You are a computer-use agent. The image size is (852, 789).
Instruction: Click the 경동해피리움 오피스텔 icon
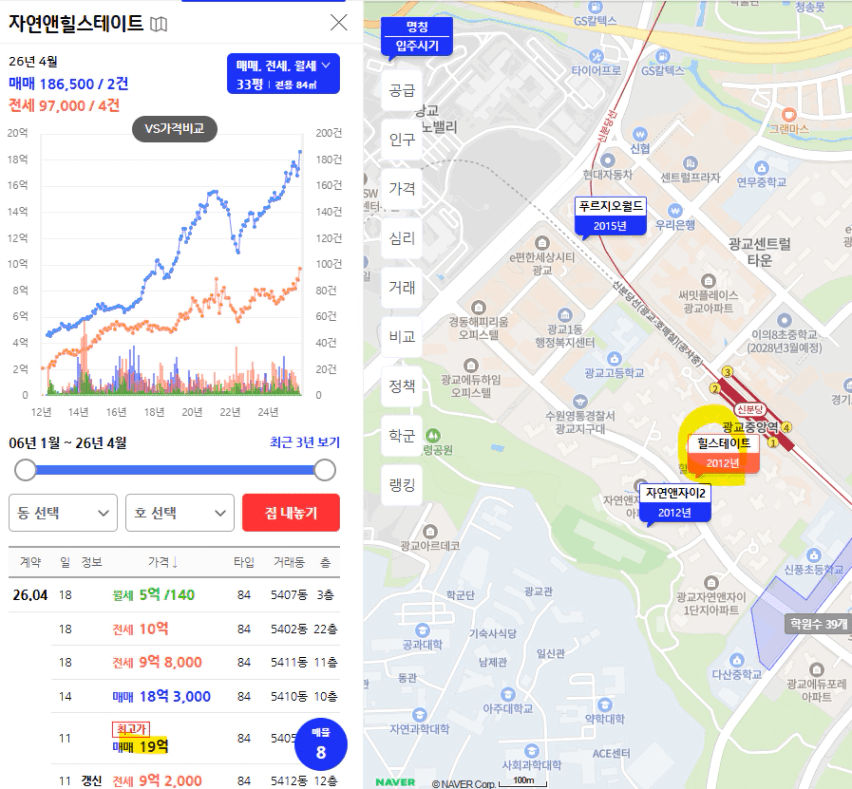(x=478, y=308)
